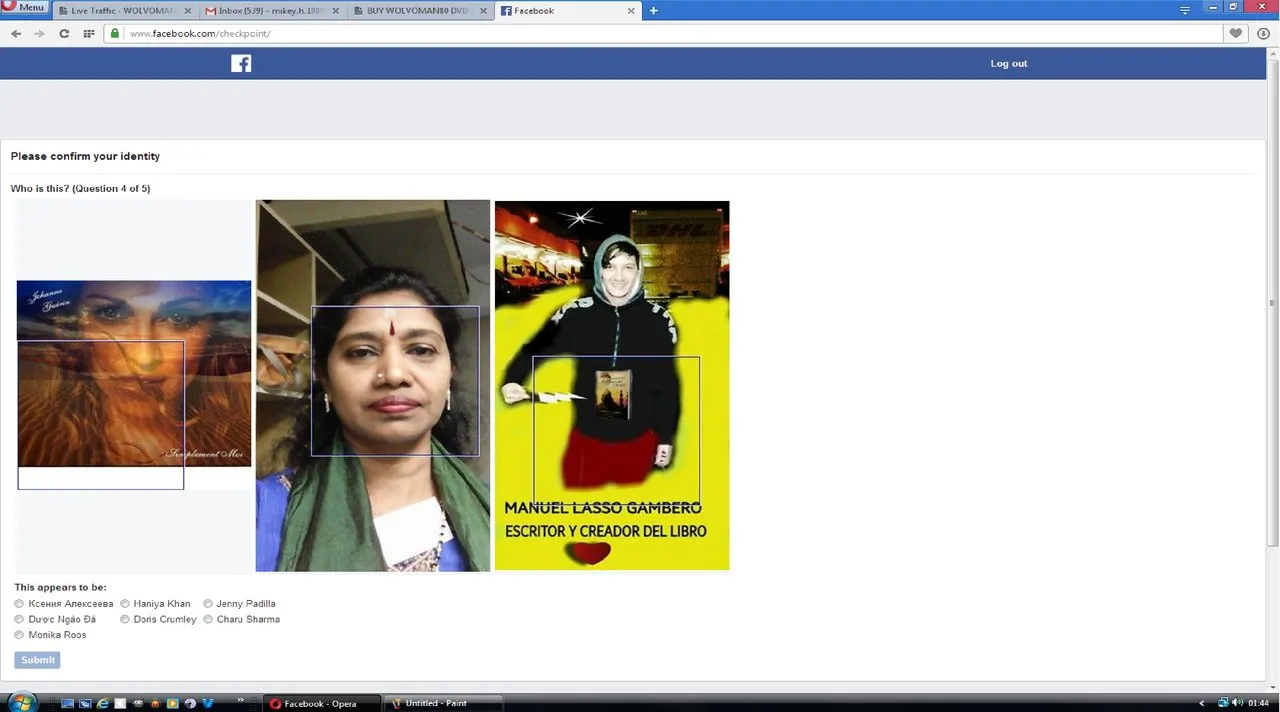The height and width of the screenshot is (712, 1280).
Task: Close the BUY WOLVOMAN80 DVD tab
Action: [x=482, y=11]
